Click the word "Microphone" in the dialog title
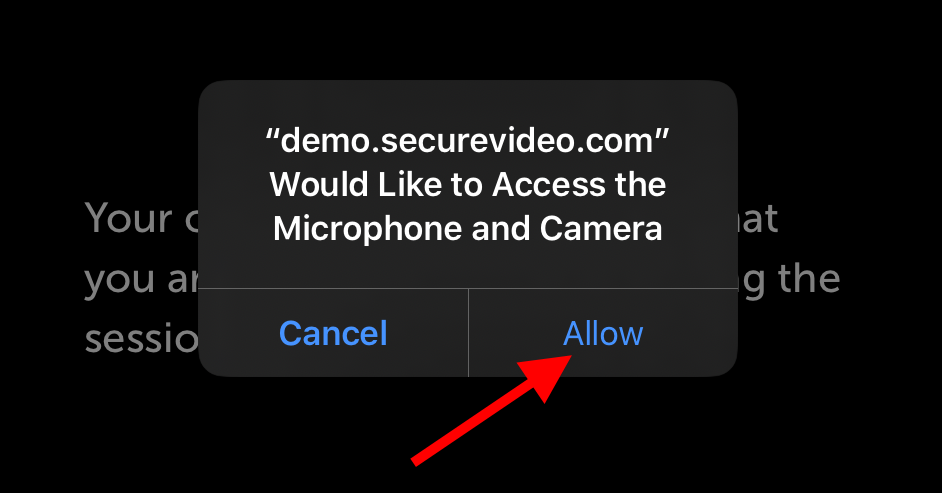Viewport: 942px width, 493px height. tap(368, 230)
